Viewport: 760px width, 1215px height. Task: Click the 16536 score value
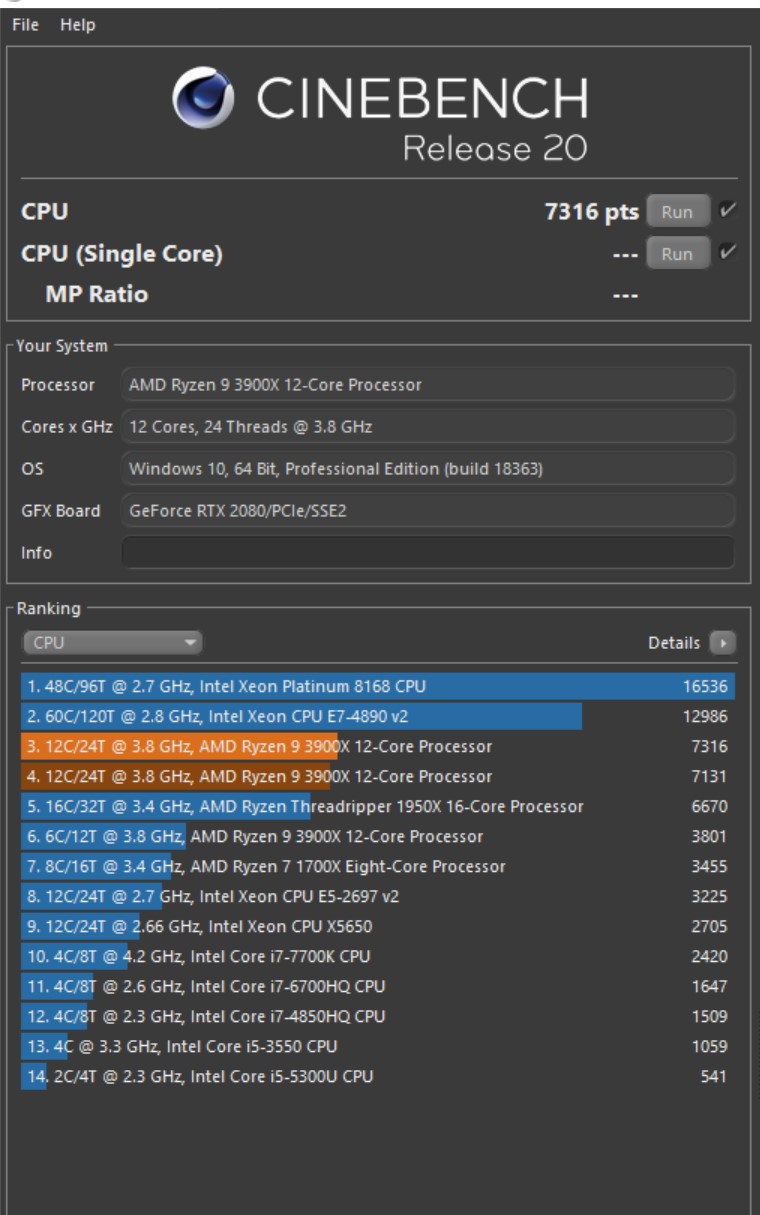(x=705, y=686)
